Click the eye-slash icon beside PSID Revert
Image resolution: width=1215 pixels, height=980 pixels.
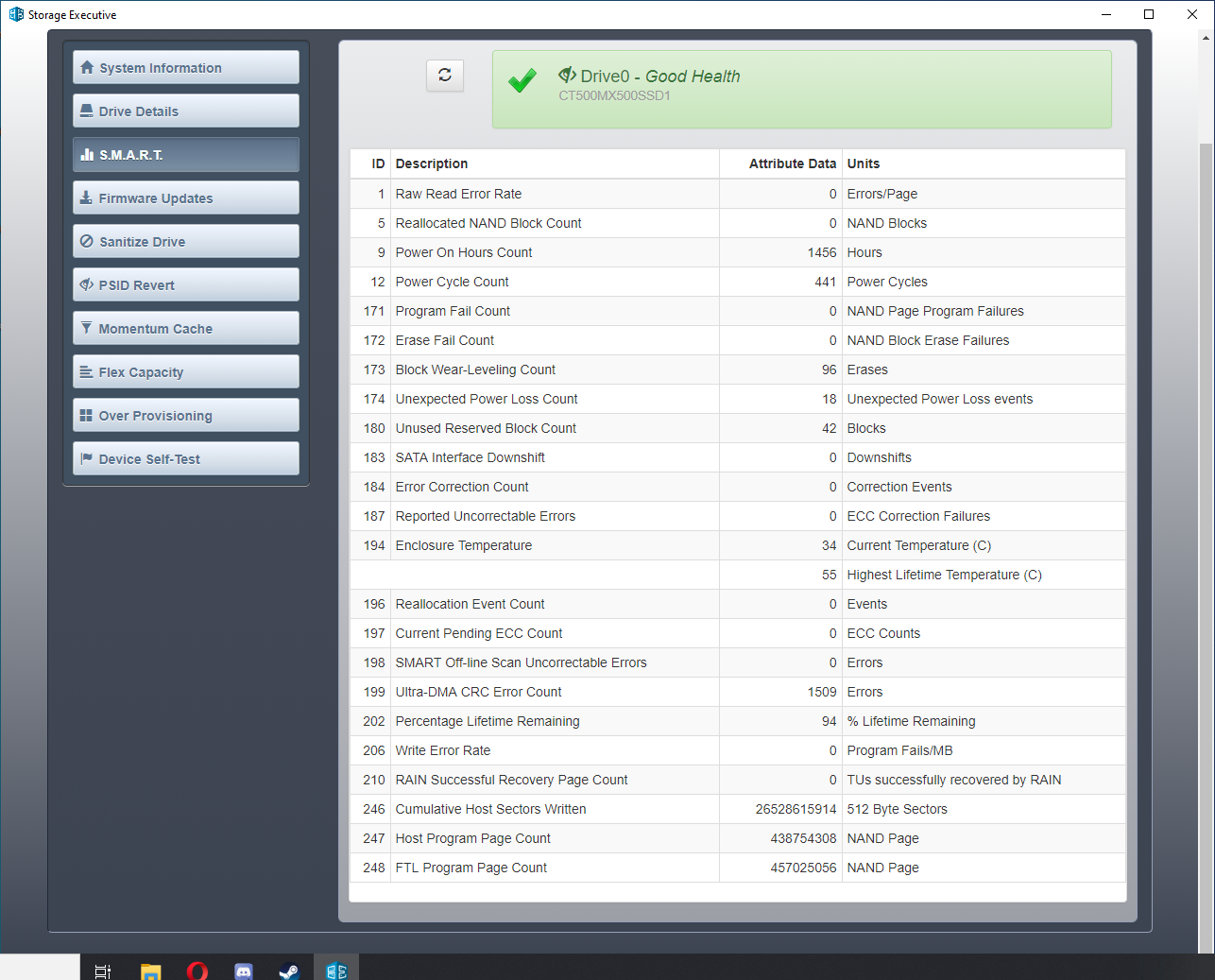click(x=87, y=284)
